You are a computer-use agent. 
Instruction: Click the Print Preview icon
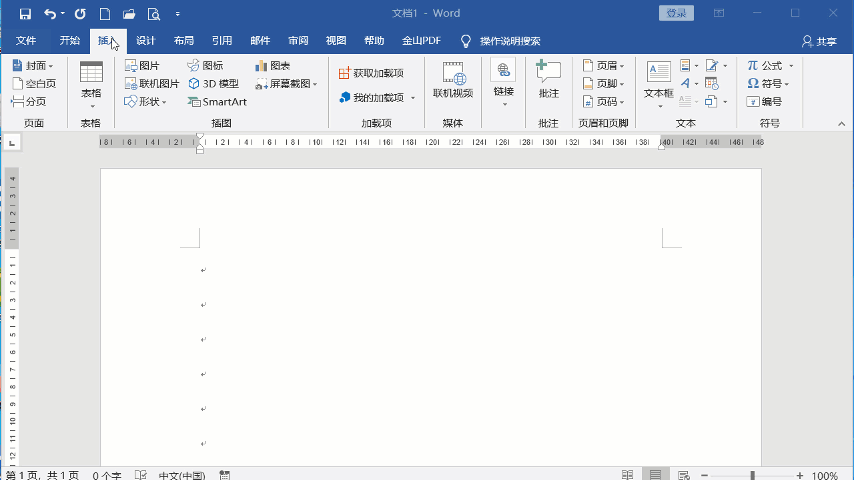point(154,14)
